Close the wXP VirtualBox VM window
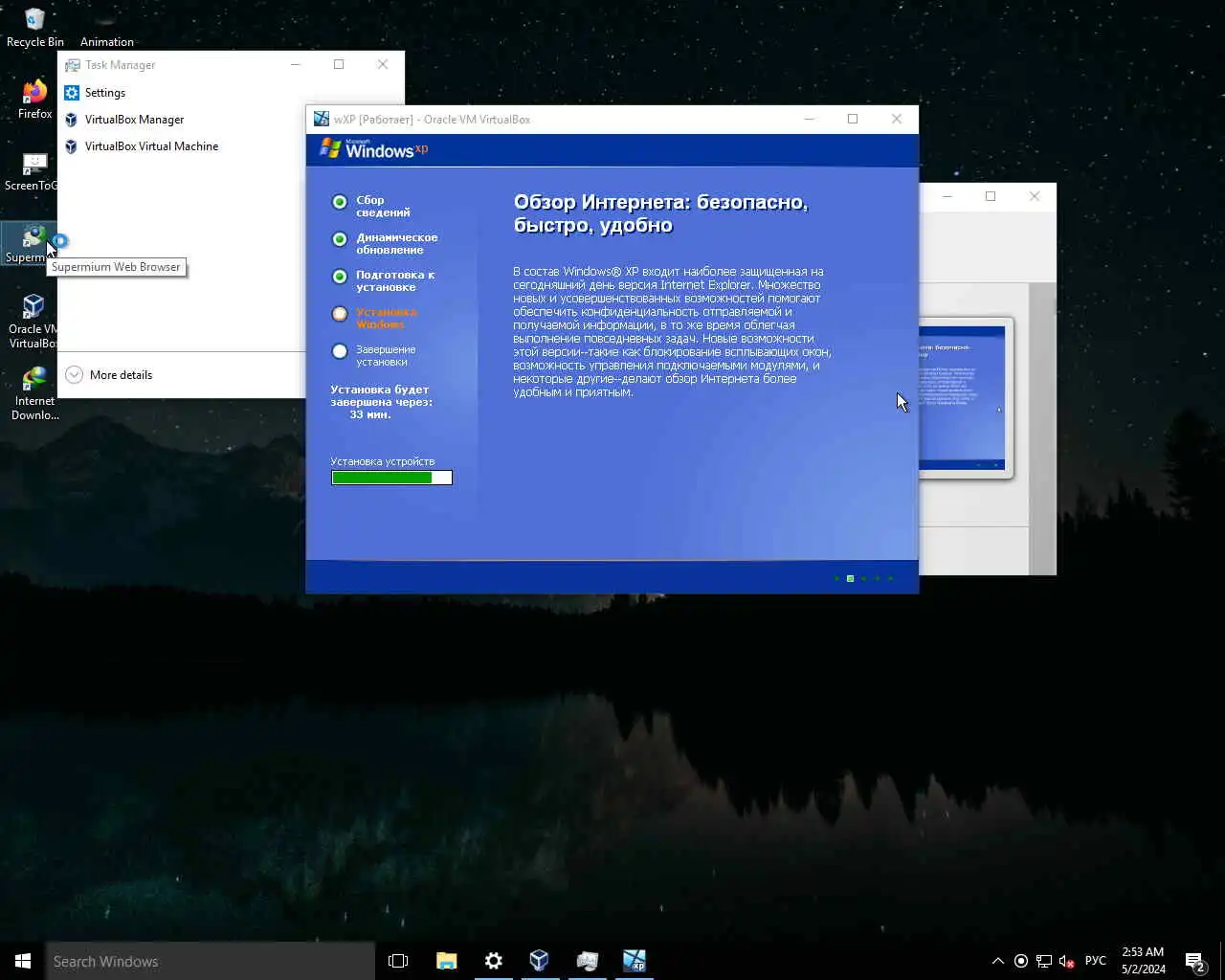The image size is (1225, 980). (x=897, y=119)
